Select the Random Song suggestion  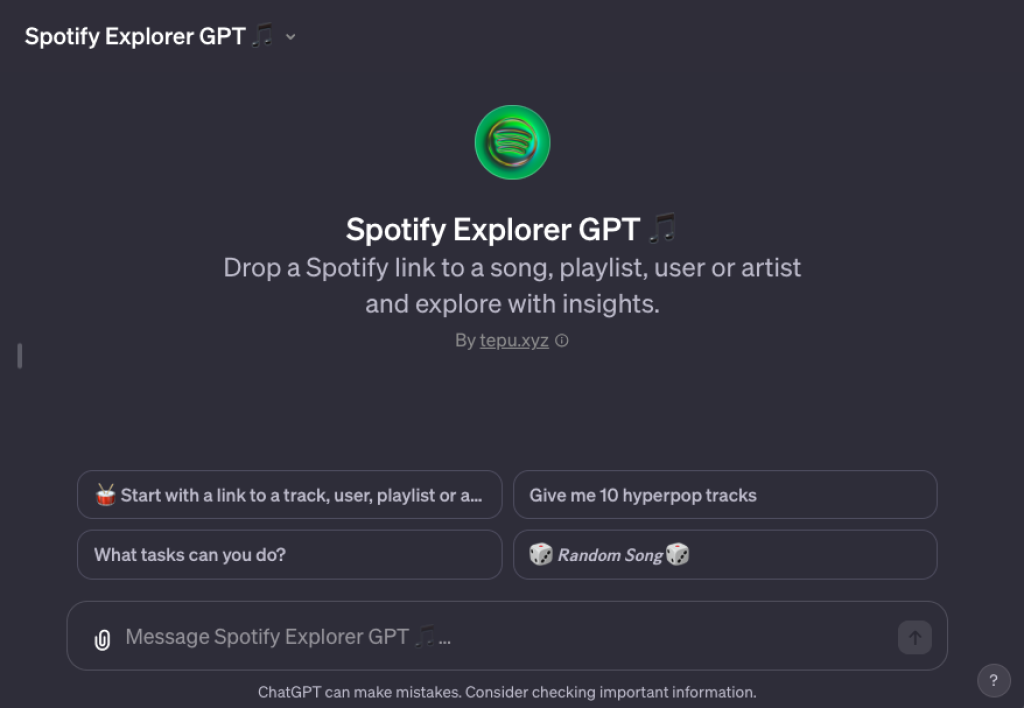click(725, 554)
